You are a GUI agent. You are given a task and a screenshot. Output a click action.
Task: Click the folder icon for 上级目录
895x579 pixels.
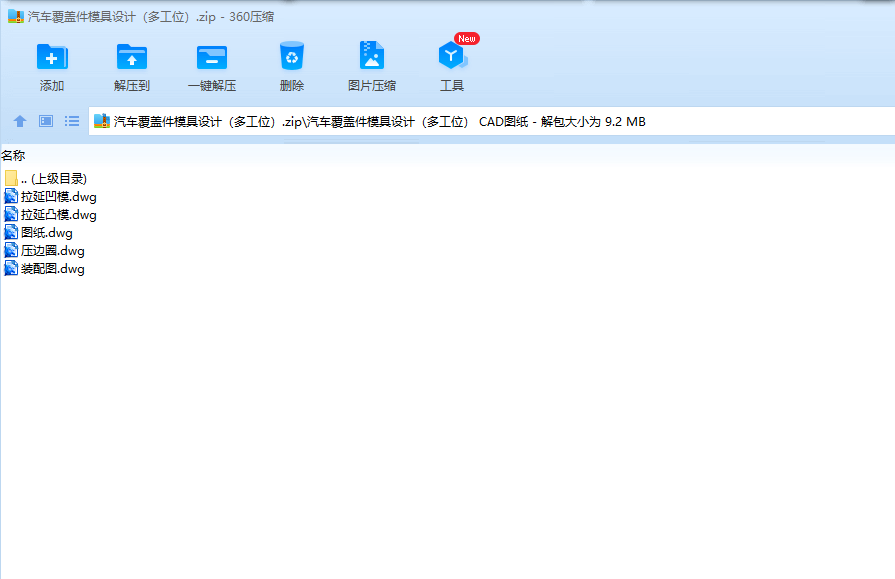click(x=11, y=178)
